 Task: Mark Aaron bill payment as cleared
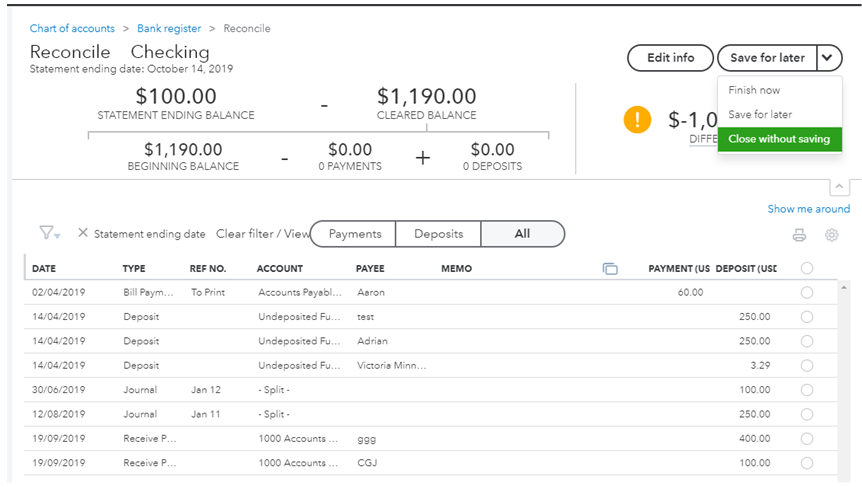(x=807, y=293)
